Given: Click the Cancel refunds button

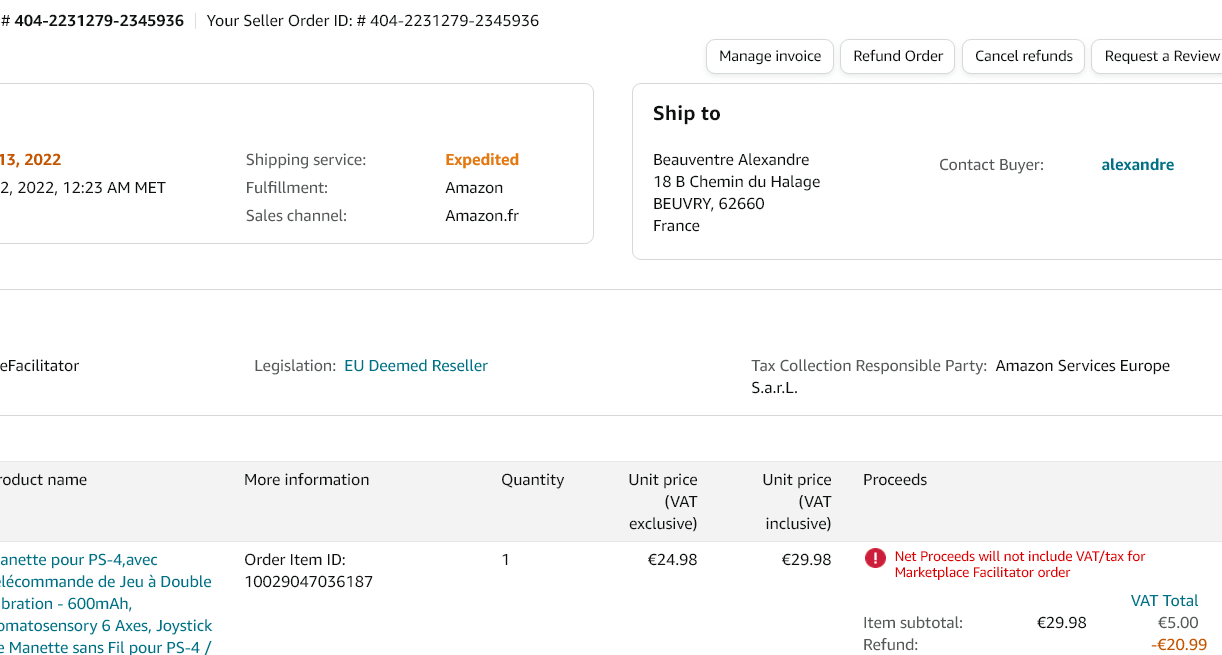Looking at the screenshot, I should [x=1023, y=56].
